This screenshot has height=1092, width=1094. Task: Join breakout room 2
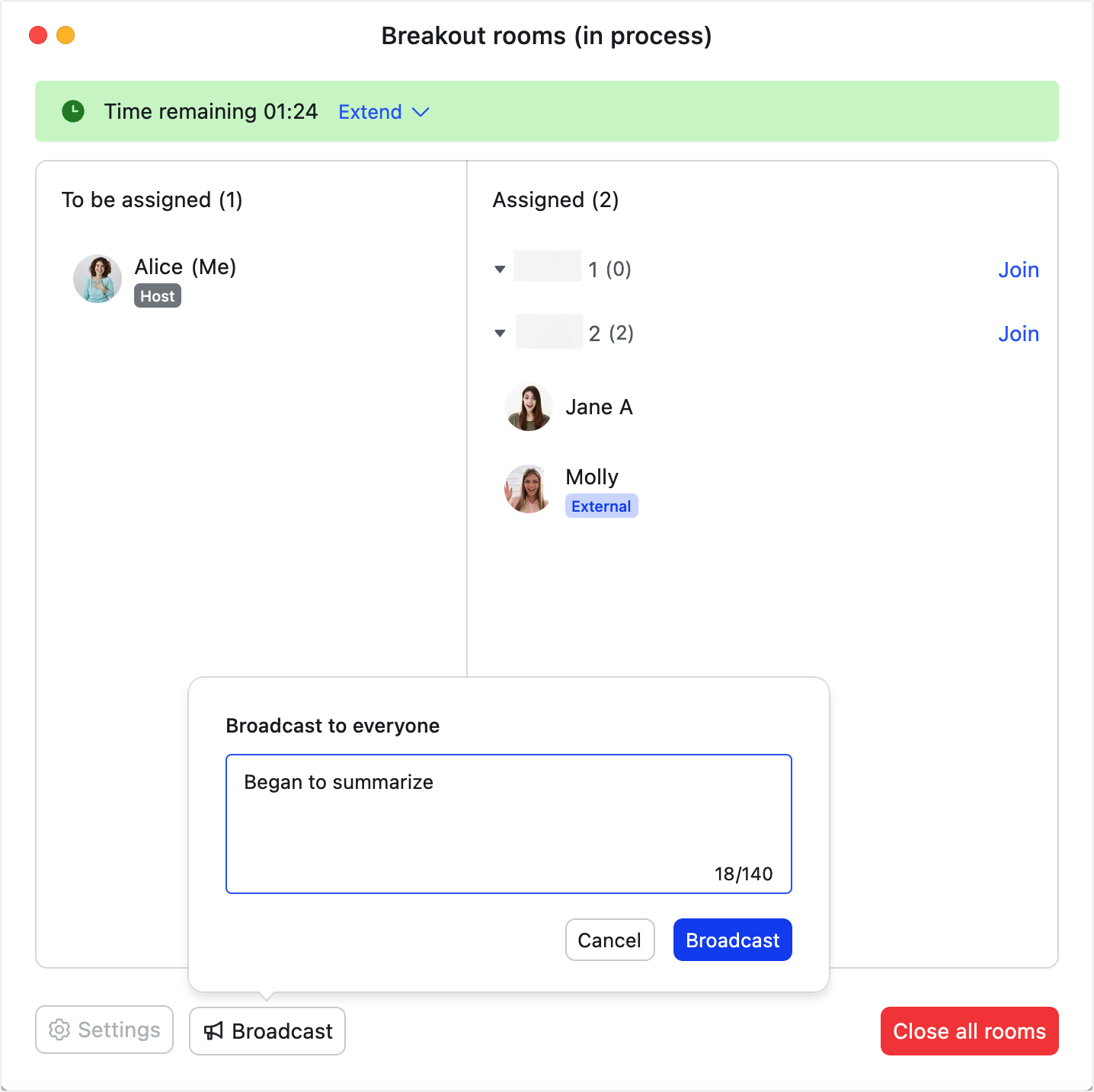point(1019,334)
